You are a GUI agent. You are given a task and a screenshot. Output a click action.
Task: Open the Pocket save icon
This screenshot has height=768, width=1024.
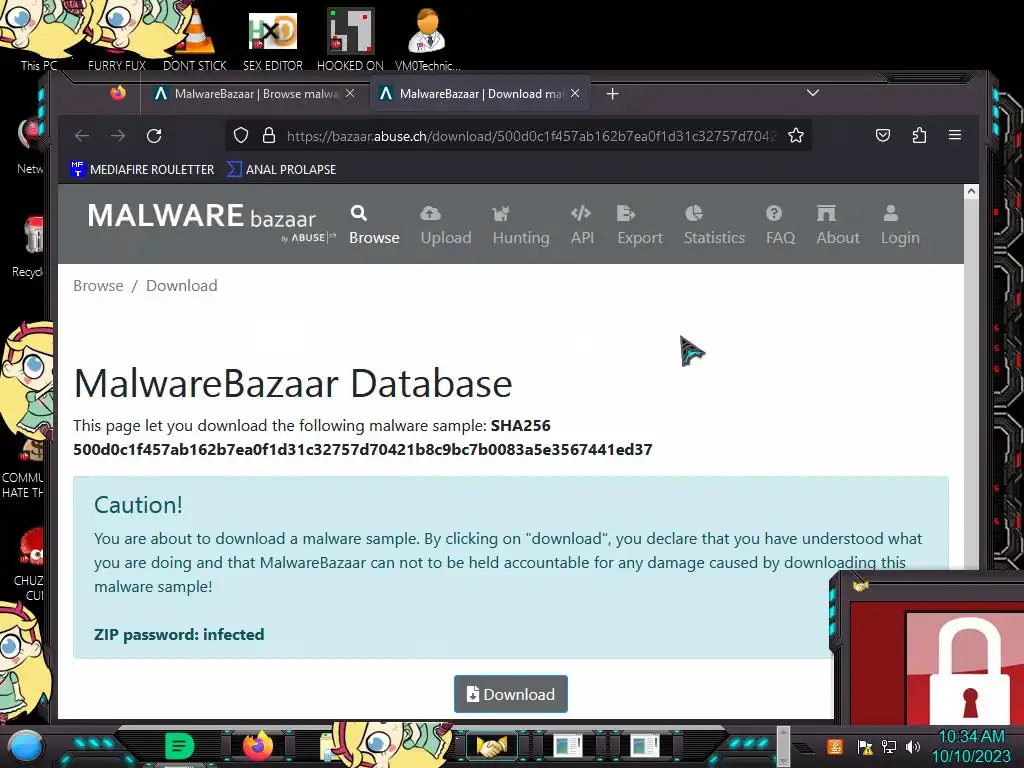coord(883,135)
